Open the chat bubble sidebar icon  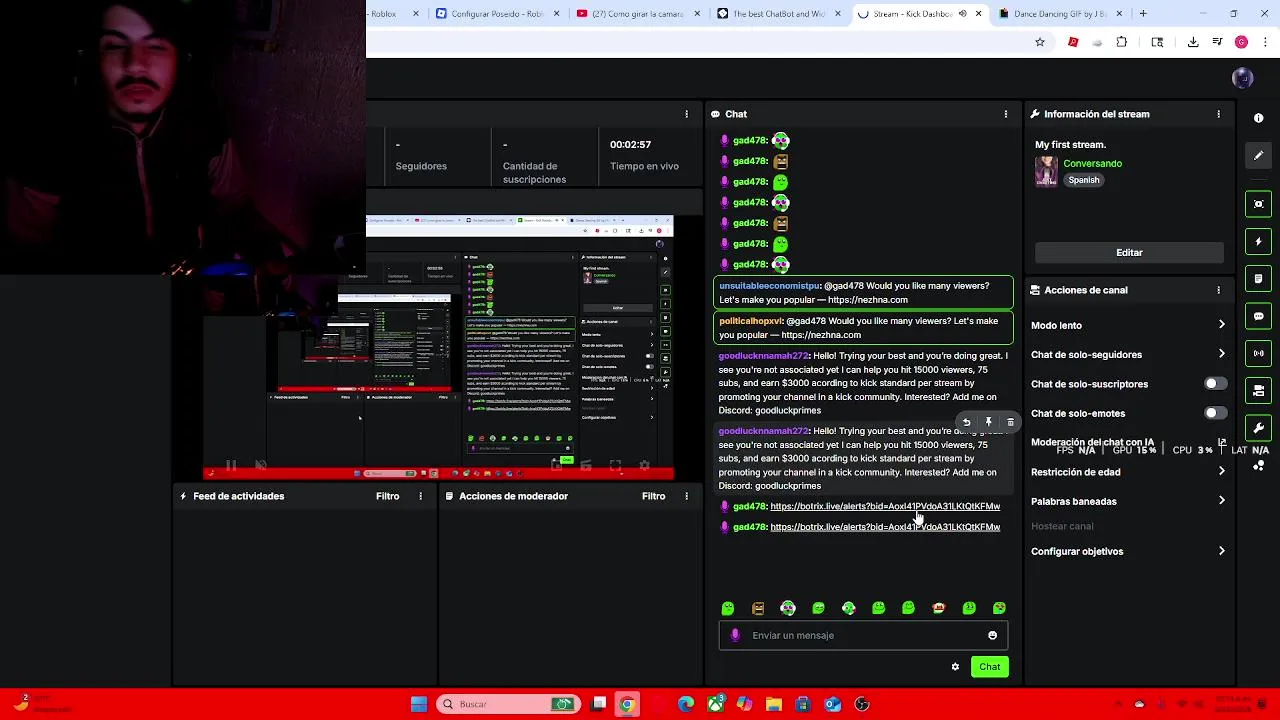[1258, 316]
